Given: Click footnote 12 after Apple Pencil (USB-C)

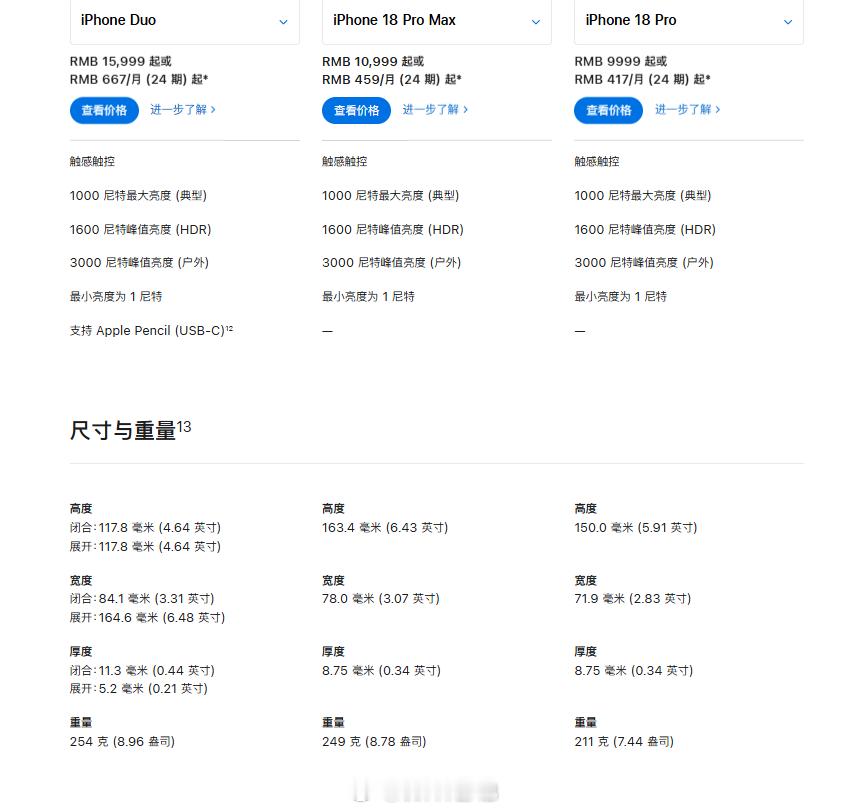Looking at the screenshot, I should point(229,328).
